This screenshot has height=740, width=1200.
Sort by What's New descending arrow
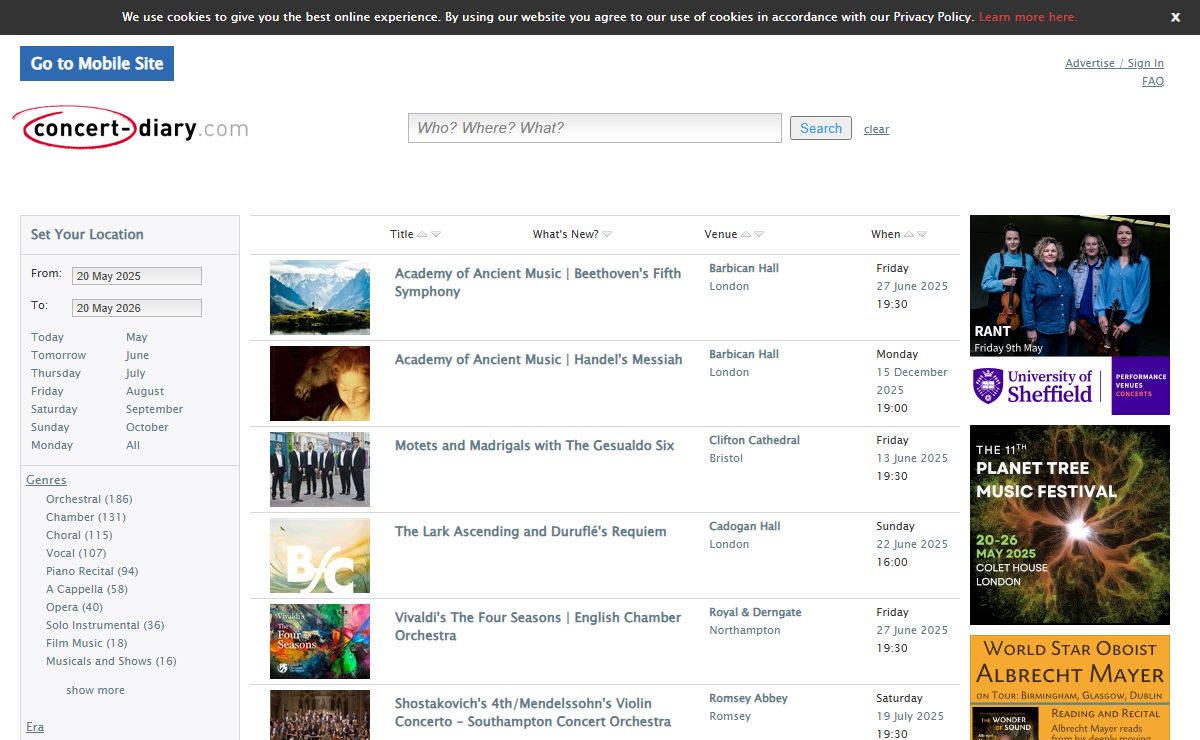pos(607,235)
